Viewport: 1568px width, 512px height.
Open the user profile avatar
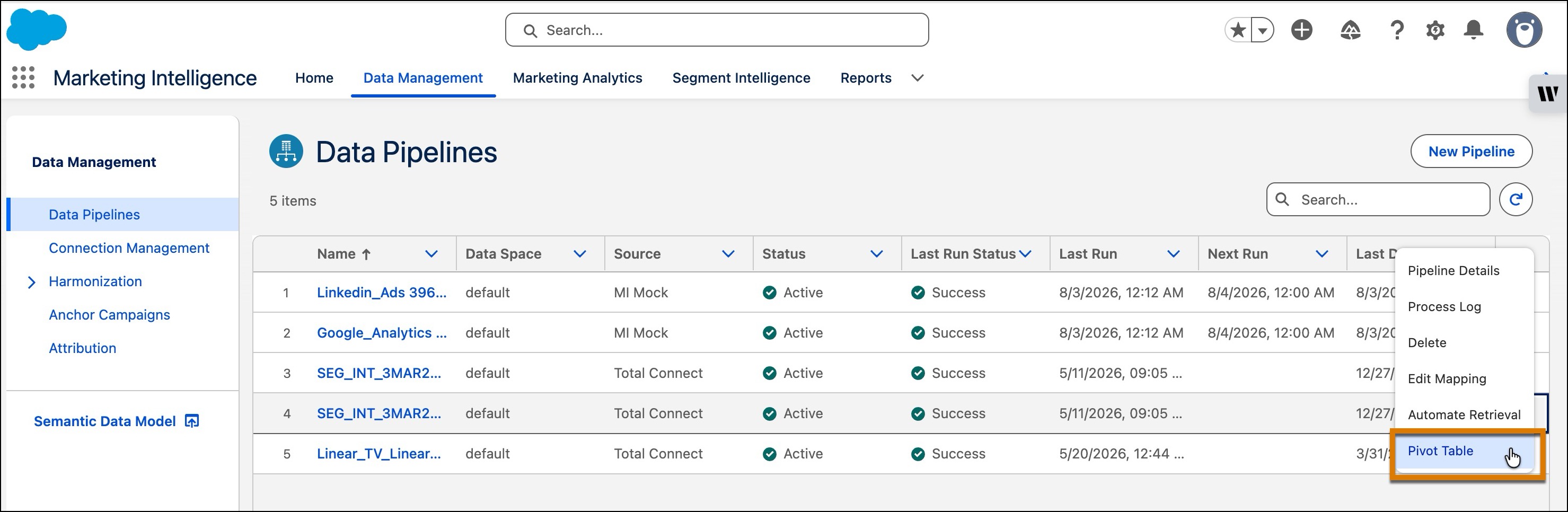[1524, 30]
